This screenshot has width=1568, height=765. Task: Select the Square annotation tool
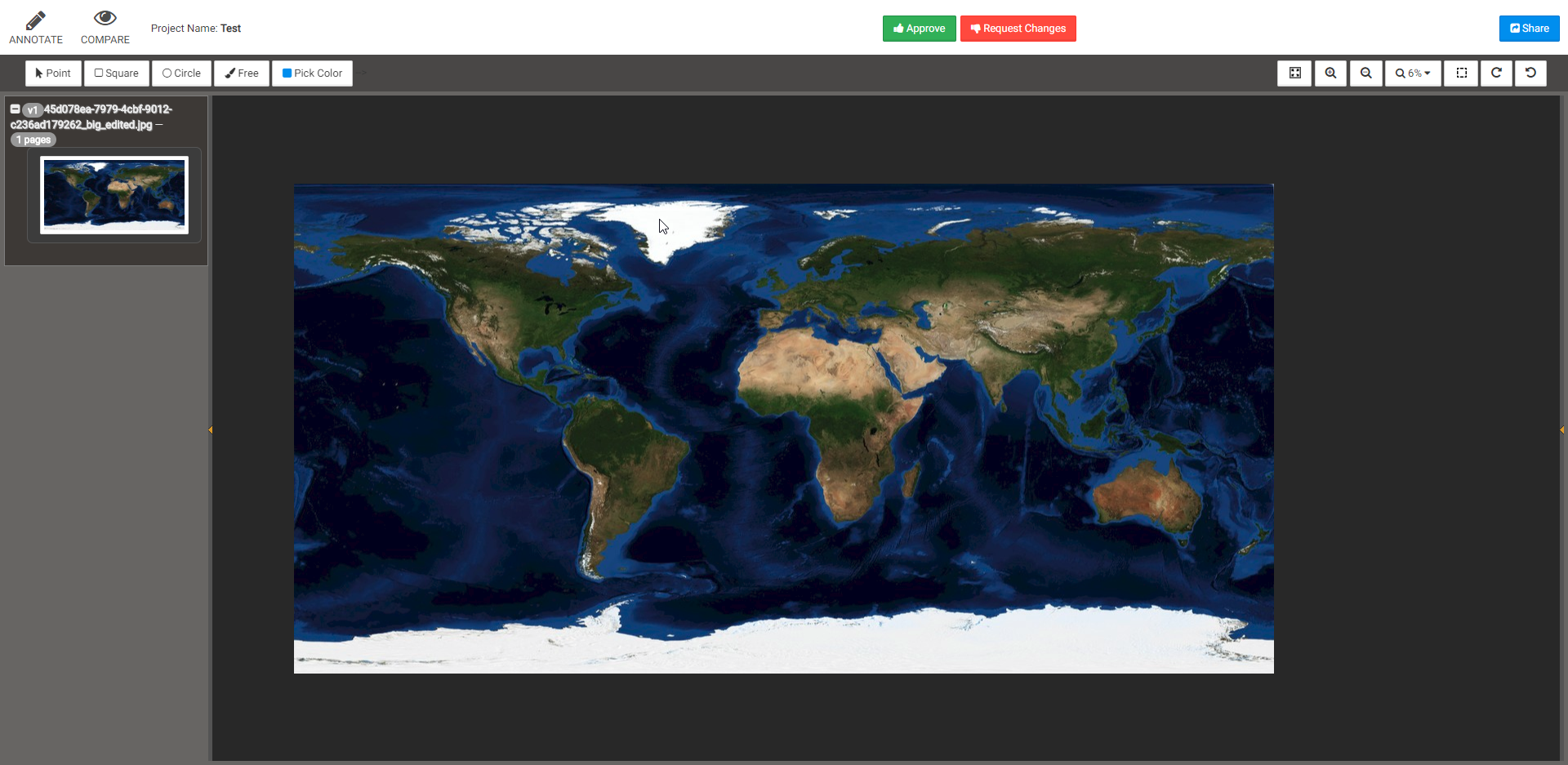click(x=117, y=73)
